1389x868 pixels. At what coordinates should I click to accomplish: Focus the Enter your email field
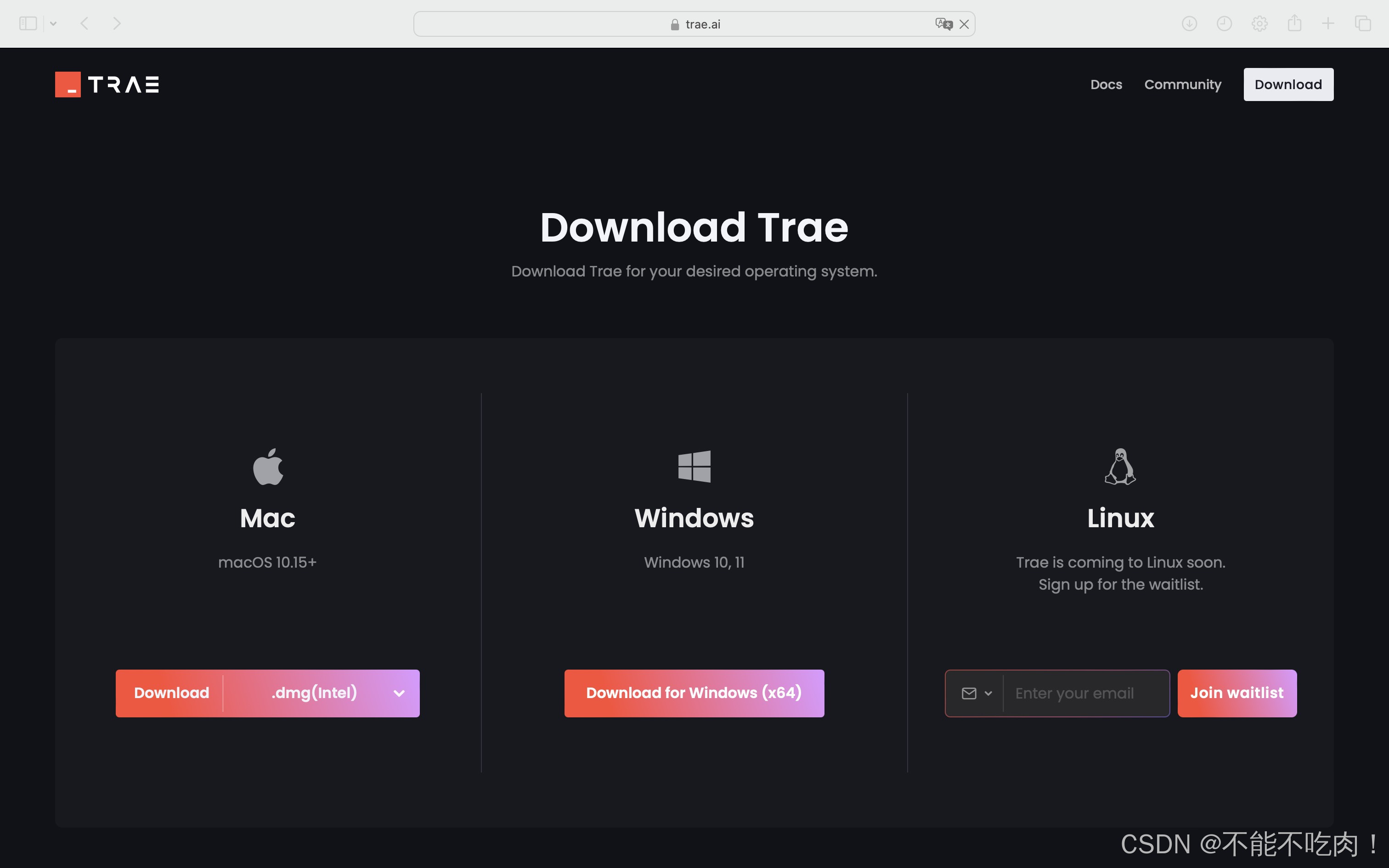1085,693
